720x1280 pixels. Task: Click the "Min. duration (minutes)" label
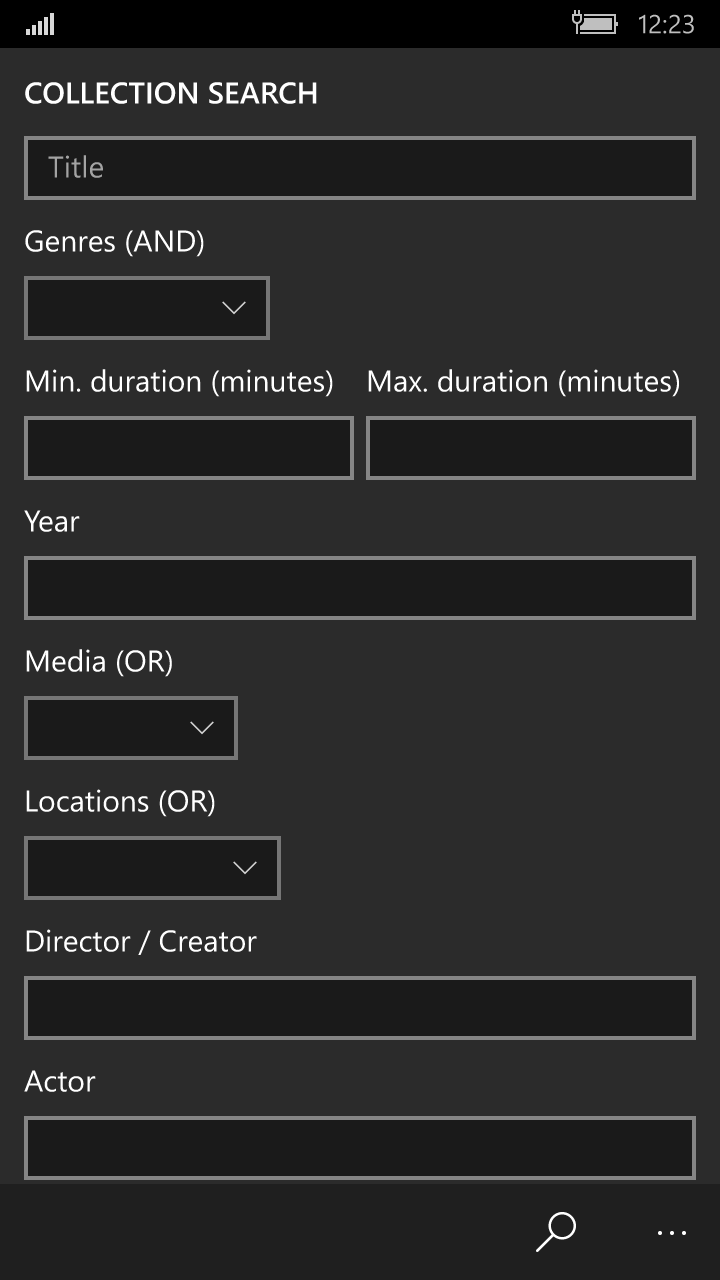[x=179, y=382]
